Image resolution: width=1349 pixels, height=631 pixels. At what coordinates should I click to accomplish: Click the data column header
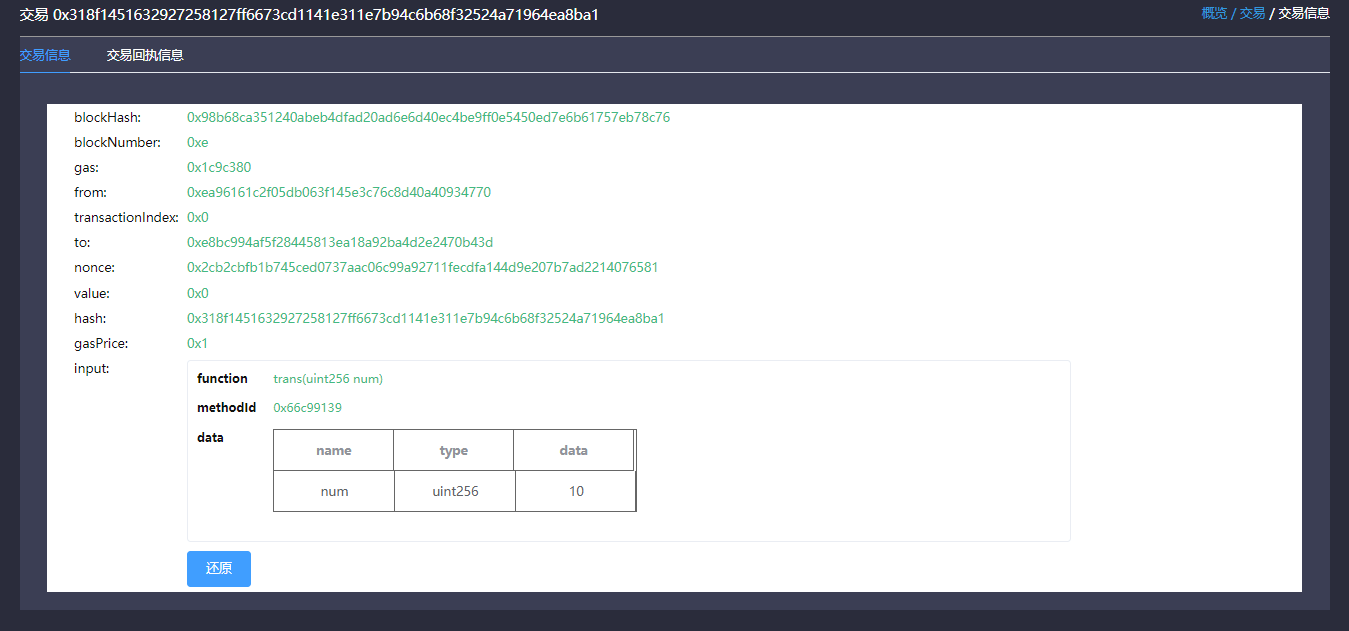(574, 450)
